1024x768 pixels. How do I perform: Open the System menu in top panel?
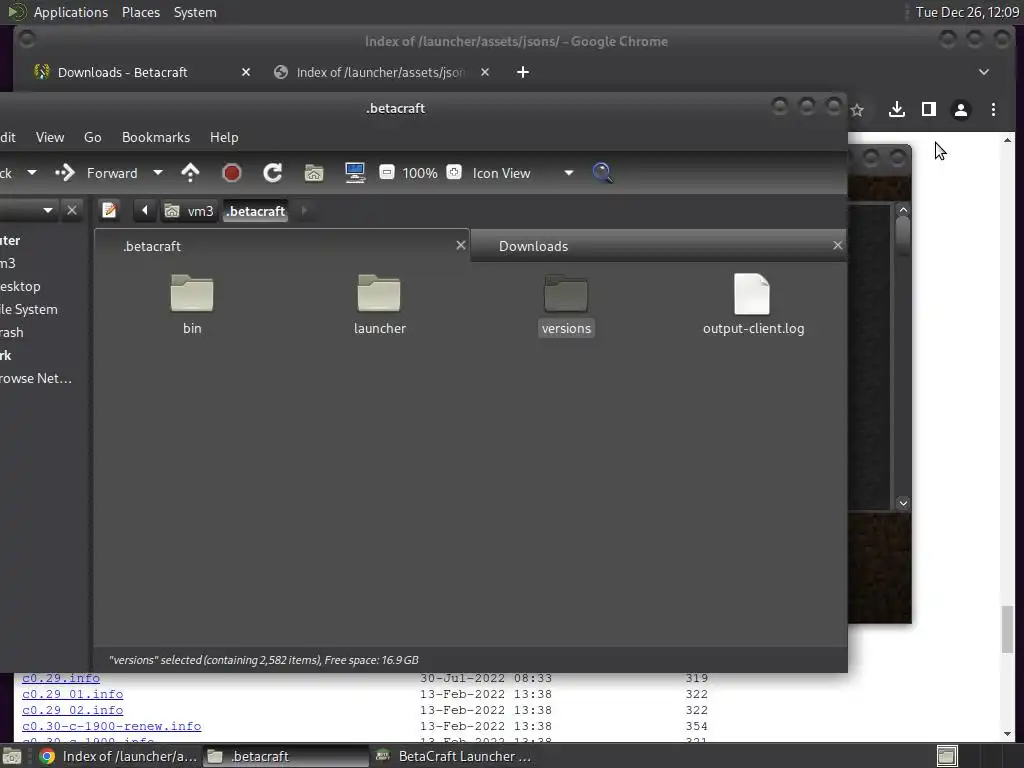195,12
